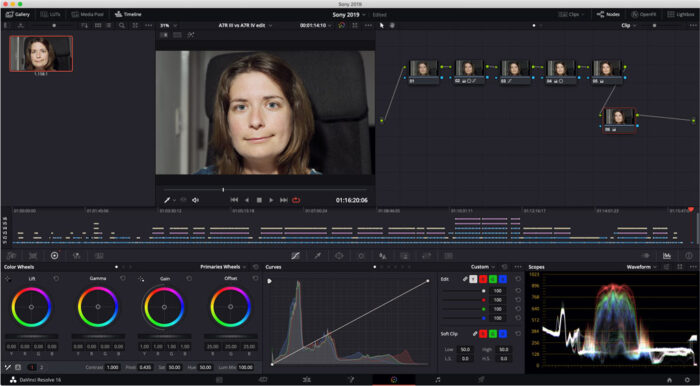Select the Color Wheels palette icon
Screen dimensions: 700x386
coord(54,256)
